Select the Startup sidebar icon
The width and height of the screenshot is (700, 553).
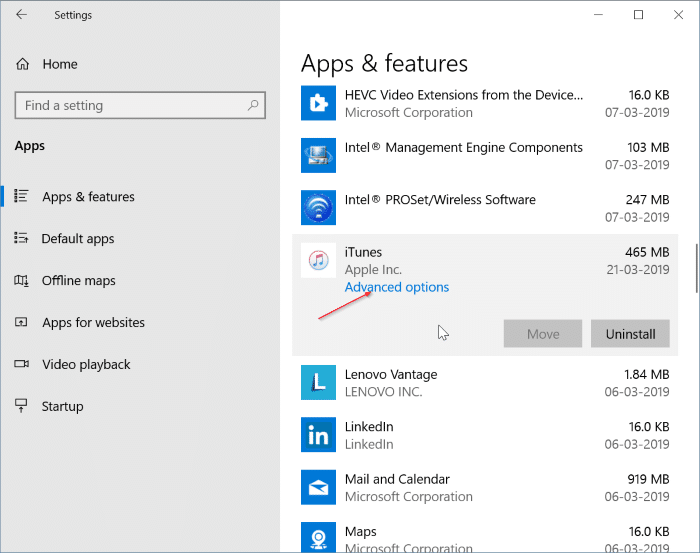(21, 406)
